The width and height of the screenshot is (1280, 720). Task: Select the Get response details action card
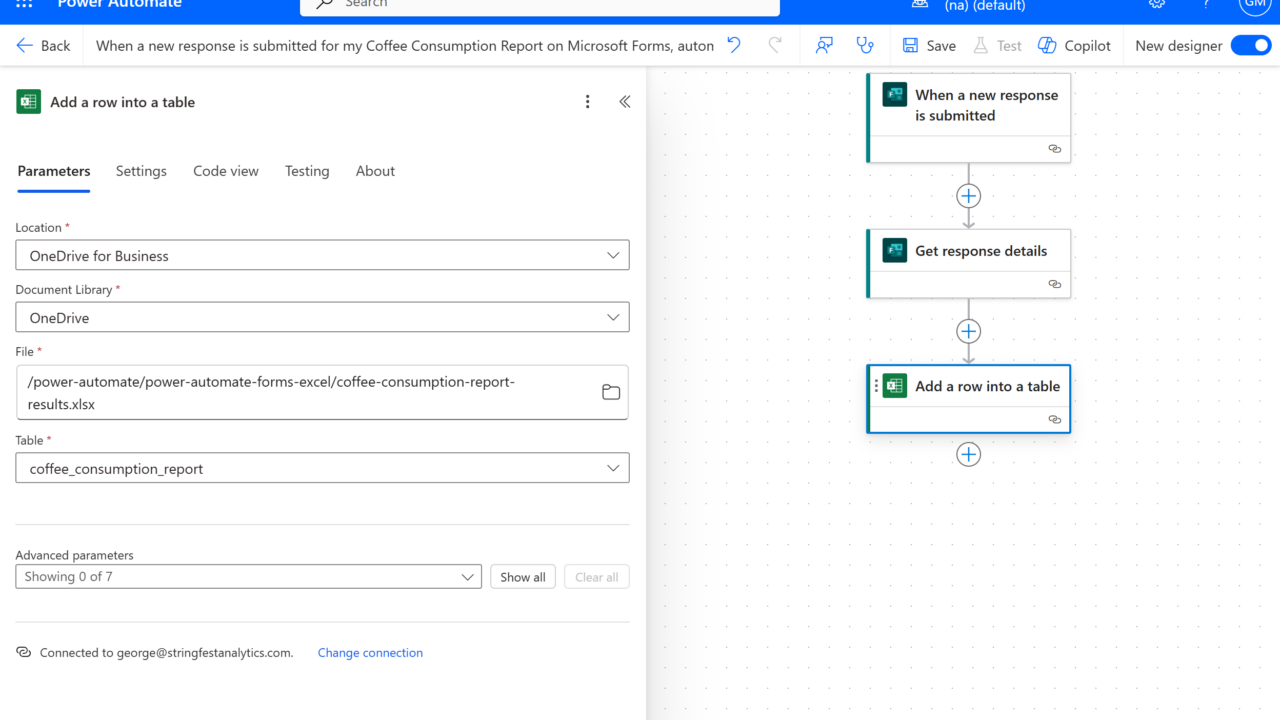click(968, 252)
